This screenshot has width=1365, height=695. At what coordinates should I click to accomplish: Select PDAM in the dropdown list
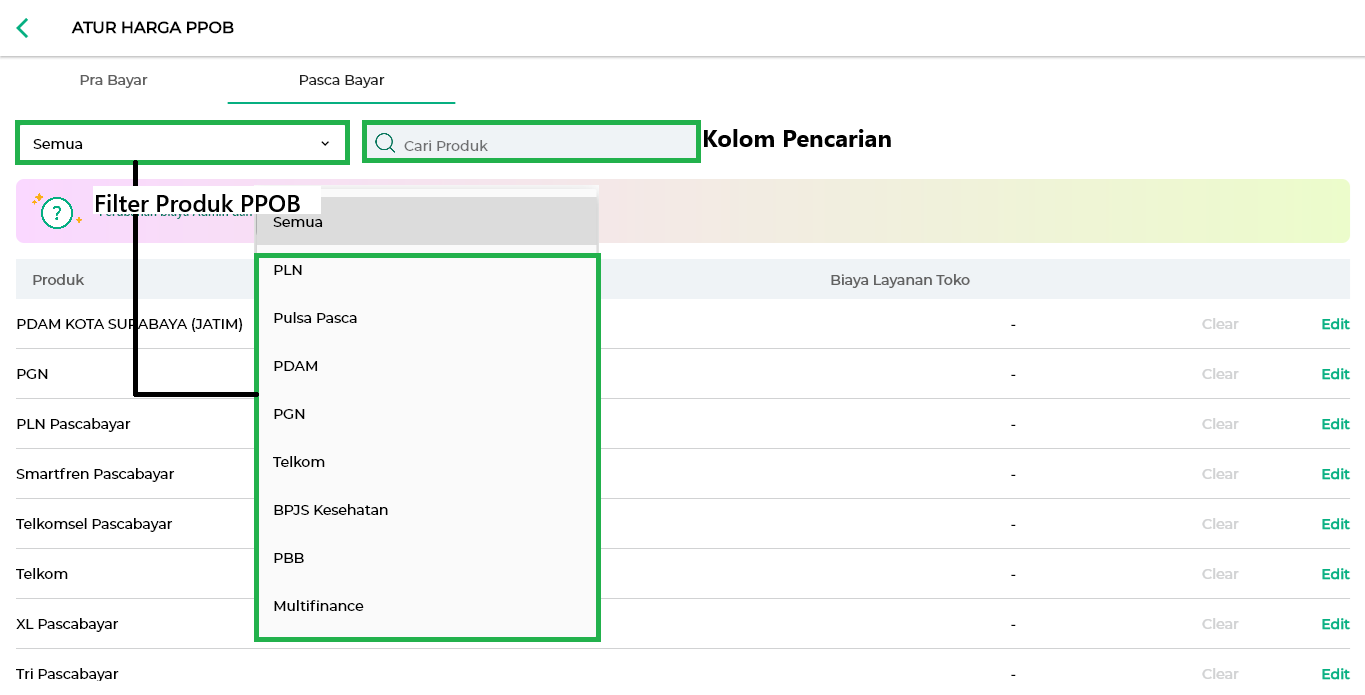(x=427, y=366)
